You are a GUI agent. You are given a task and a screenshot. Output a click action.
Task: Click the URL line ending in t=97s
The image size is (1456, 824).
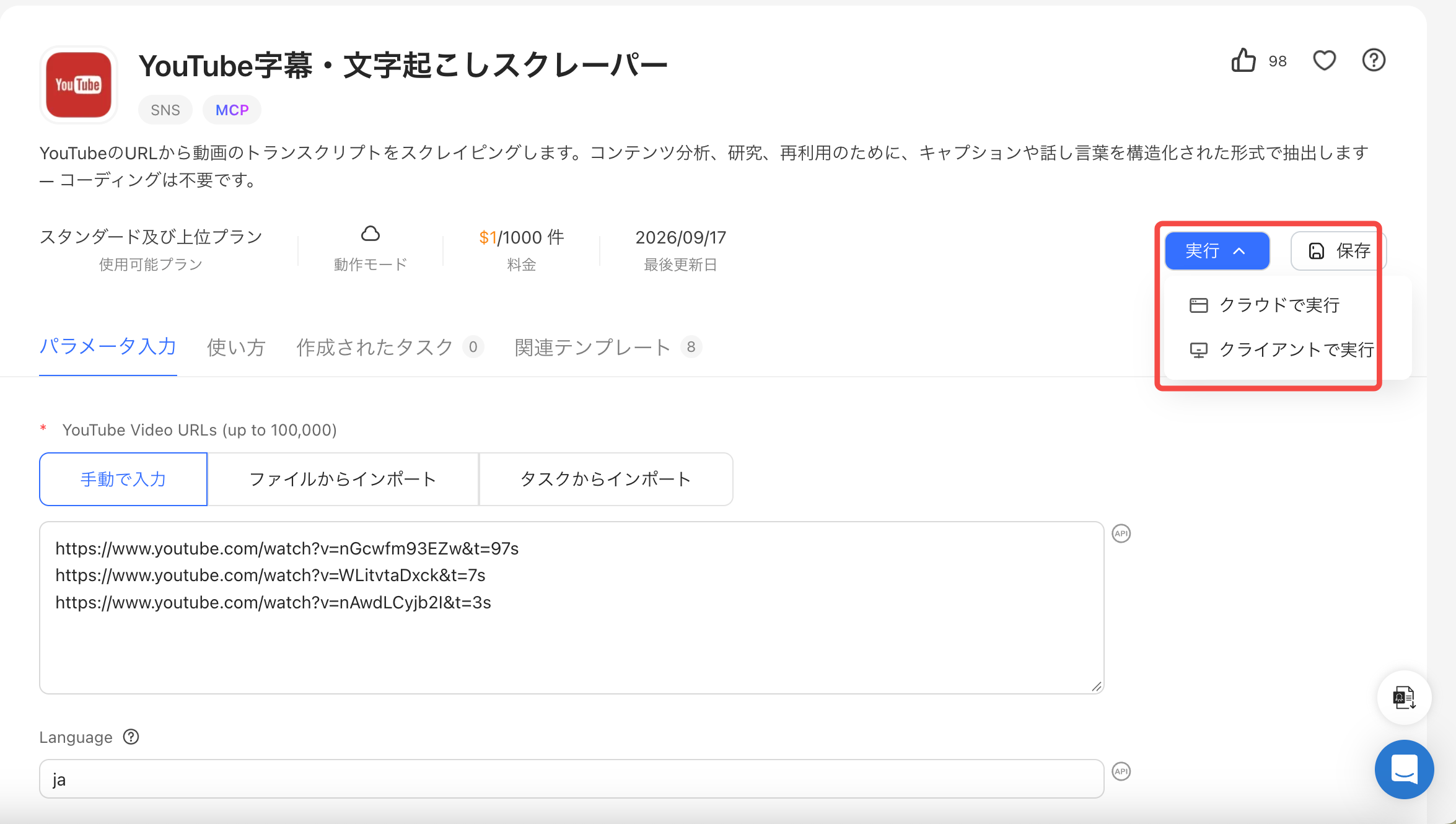point(287,548)
